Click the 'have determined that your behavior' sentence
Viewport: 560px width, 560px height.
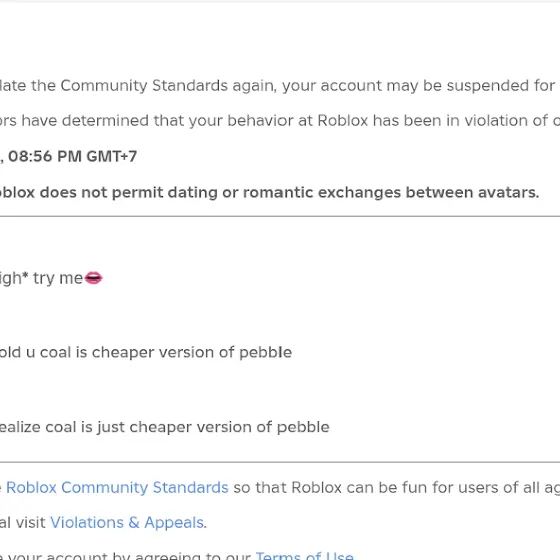(x=280, y=121)
